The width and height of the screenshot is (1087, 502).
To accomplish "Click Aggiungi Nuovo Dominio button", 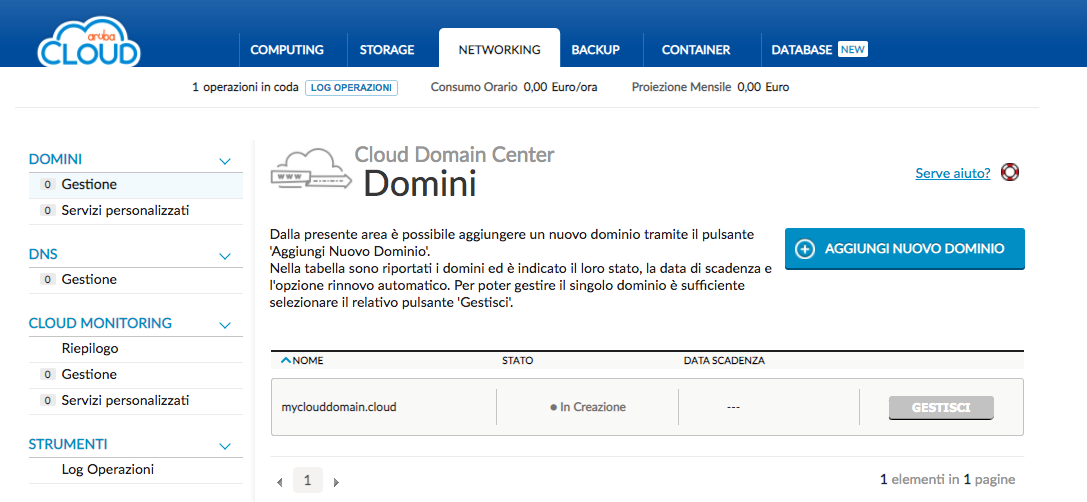I will [x=905, y=249].
